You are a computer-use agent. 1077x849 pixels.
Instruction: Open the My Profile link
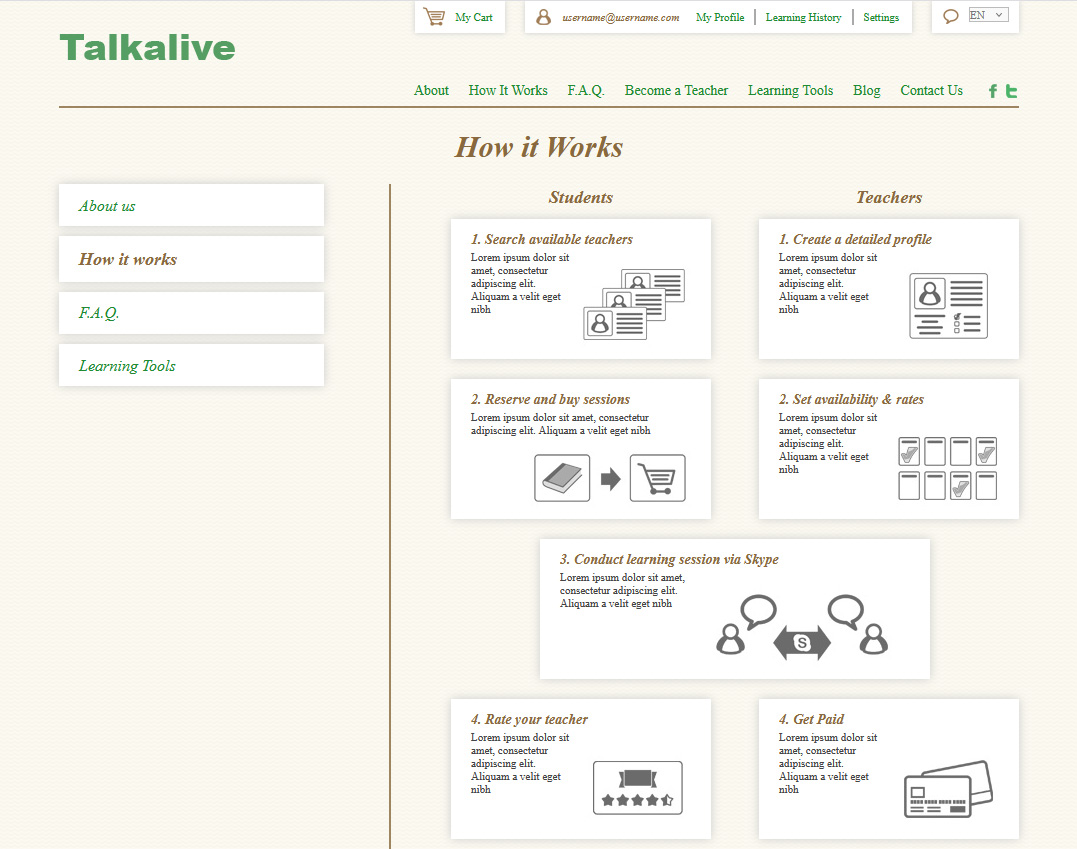719,17
